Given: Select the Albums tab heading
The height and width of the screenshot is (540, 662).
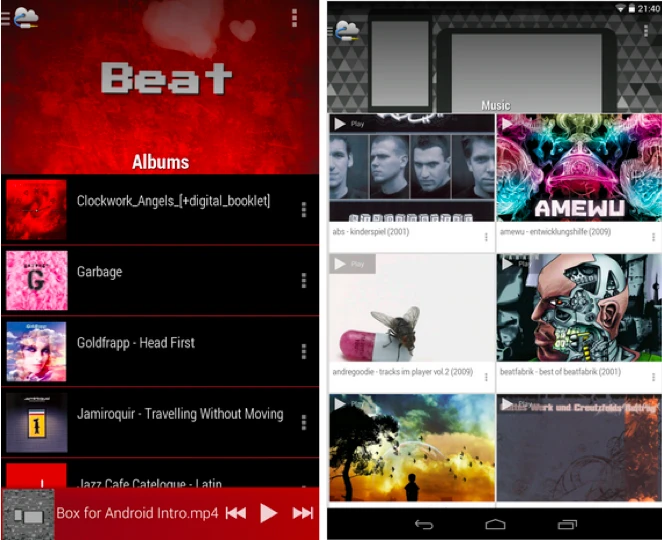Looking at the screenshot, I should (160, 162).
